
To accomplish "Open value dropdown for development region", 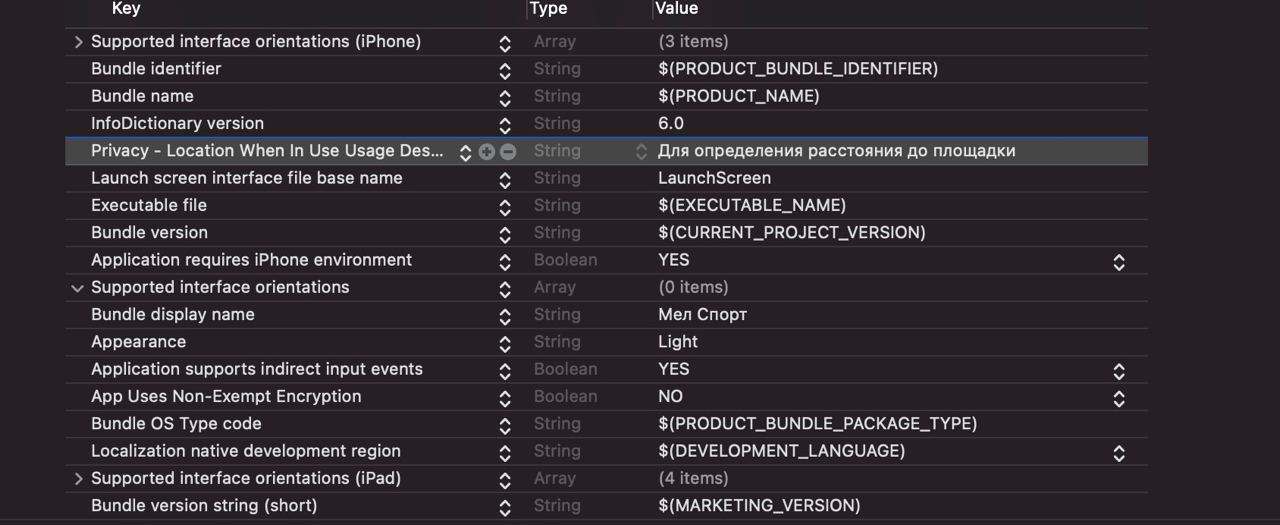I will (1119, 453).
